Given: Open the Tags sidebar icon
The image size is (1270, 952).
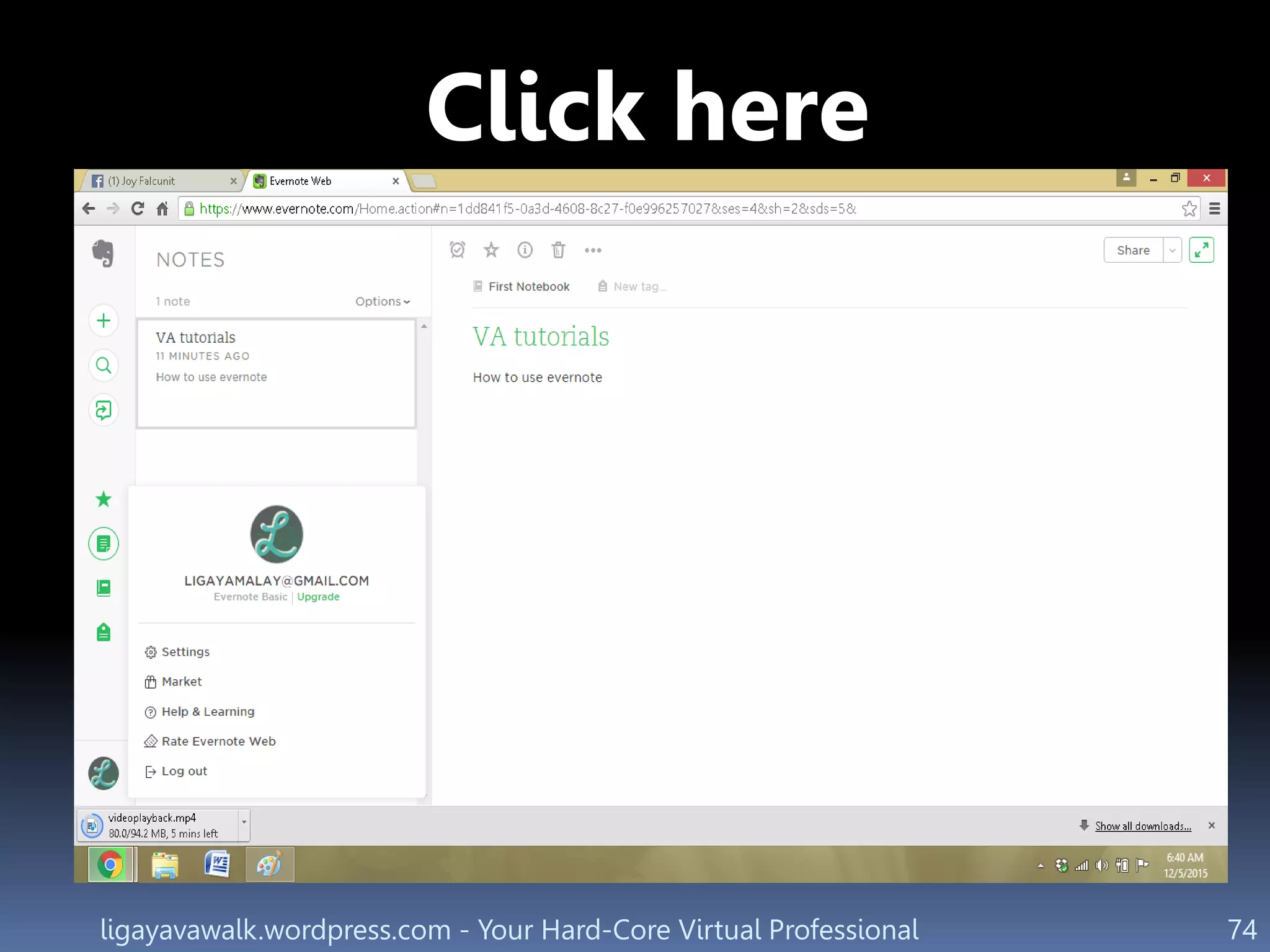Looking at the screenshot, I should click(x=104, y=632).
